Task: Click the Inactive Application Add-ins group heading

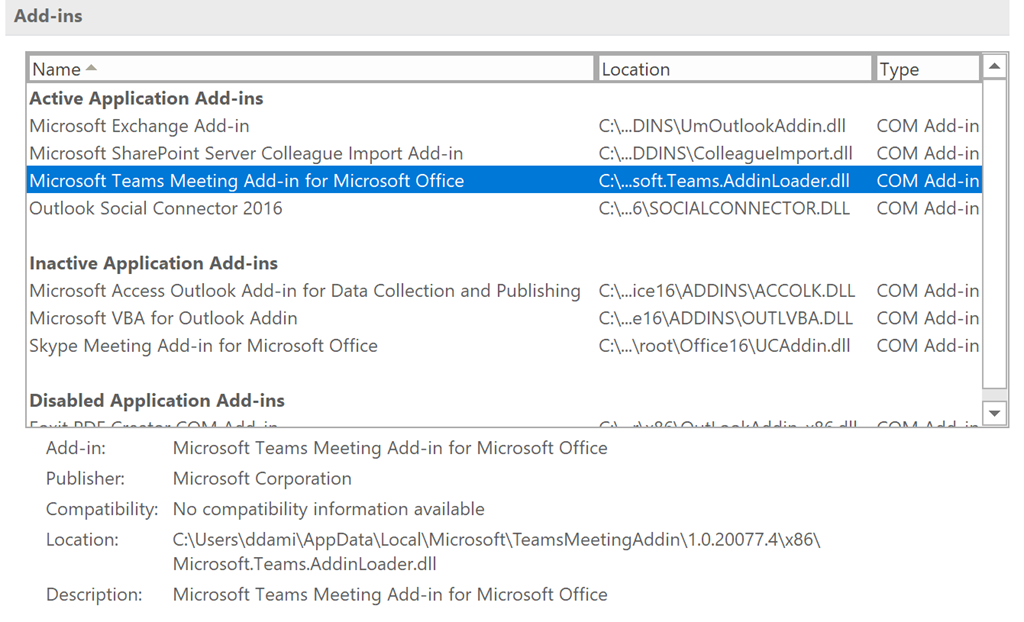Action: coord(153,263)
